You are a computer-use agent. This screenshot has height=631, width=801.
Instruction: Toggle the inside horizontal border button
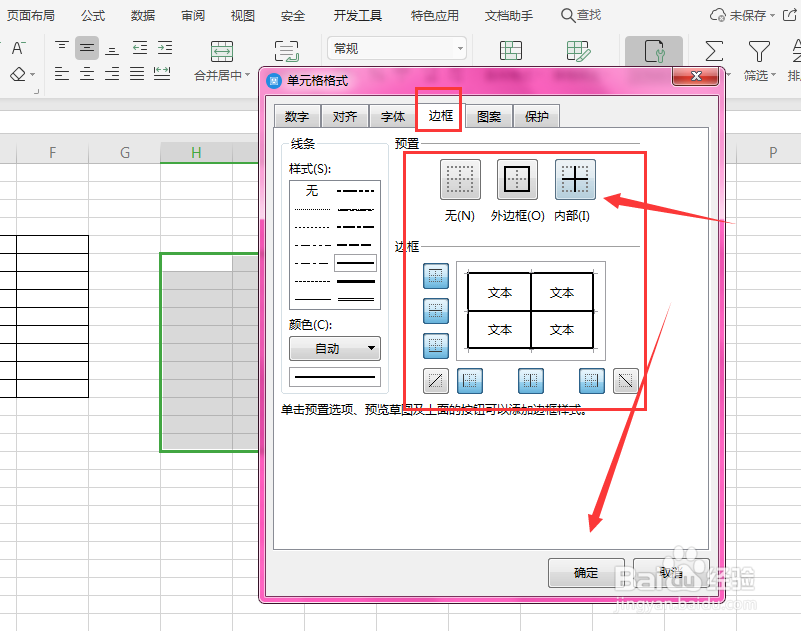(x=436, y=311)
